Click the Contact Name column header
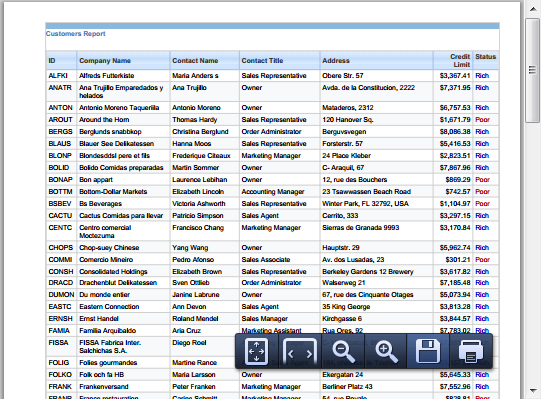 pyautogui.click(x=205, y=60)
